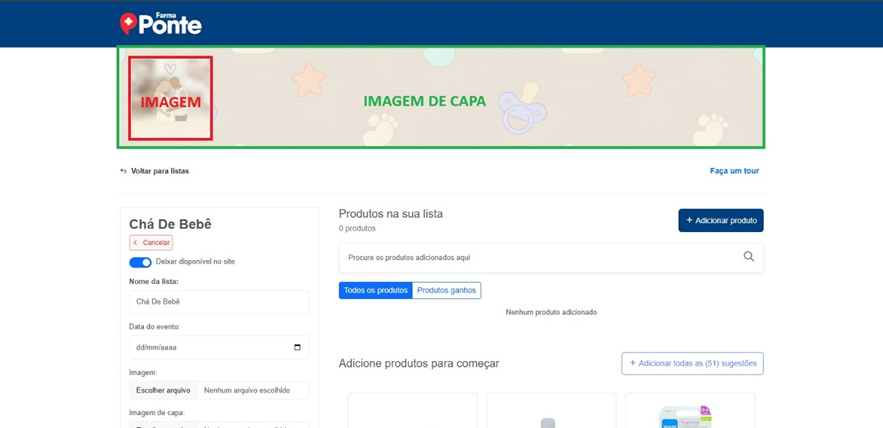Click the third suggested product card
Image resolution: width=883 pixels, height=428 pixels.
690,412
